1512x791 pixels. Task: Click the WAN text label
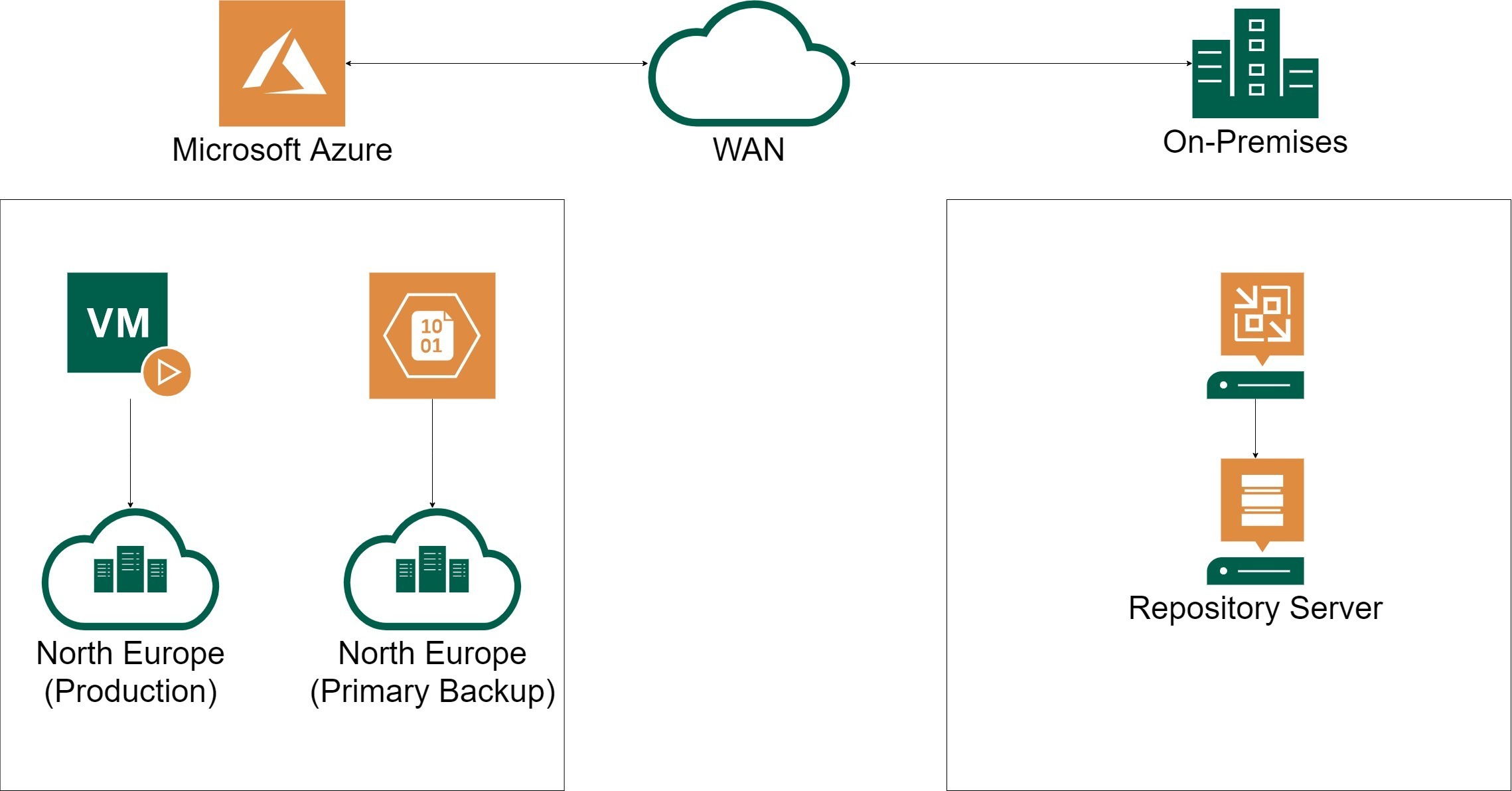tap(749, 149)
